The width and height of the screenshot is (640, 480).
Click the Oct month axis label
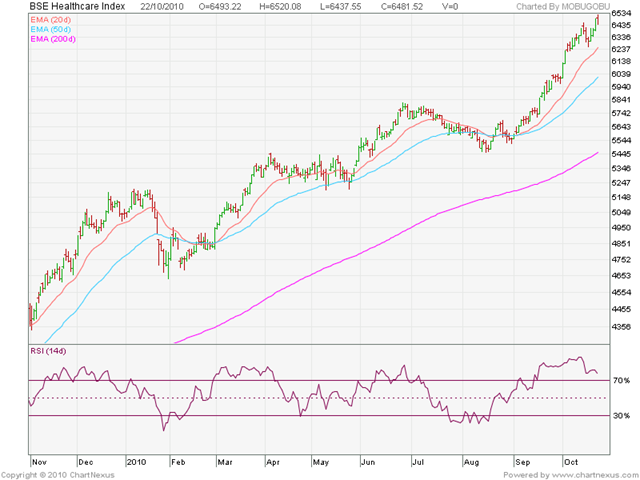(x=571, y=462)
